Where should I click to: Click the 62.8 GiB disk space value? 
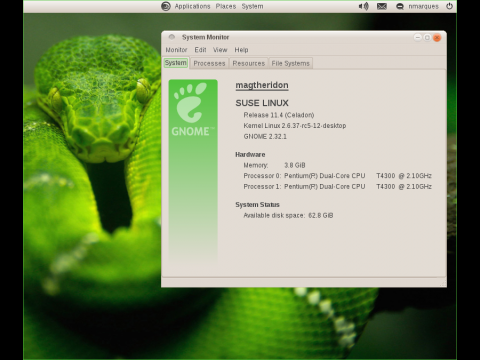pyautogui.click(x=321, y=215)
